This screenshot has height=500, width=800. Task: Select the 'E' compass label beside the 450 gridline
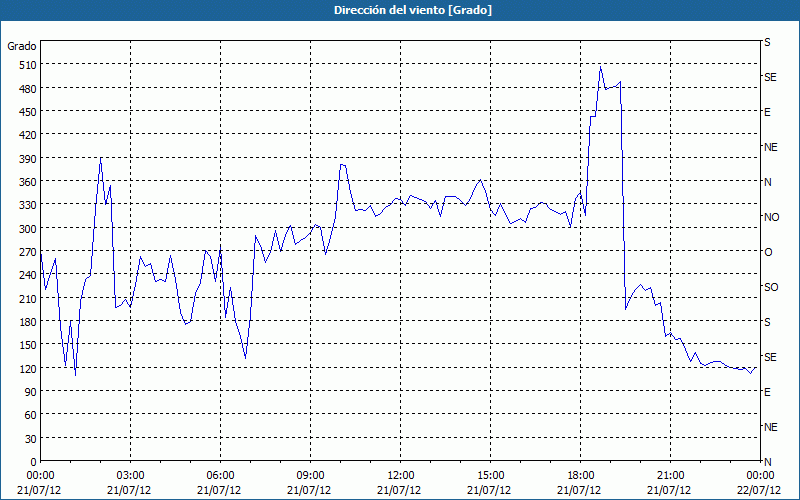pyautogui.click(x=767, y=112)
